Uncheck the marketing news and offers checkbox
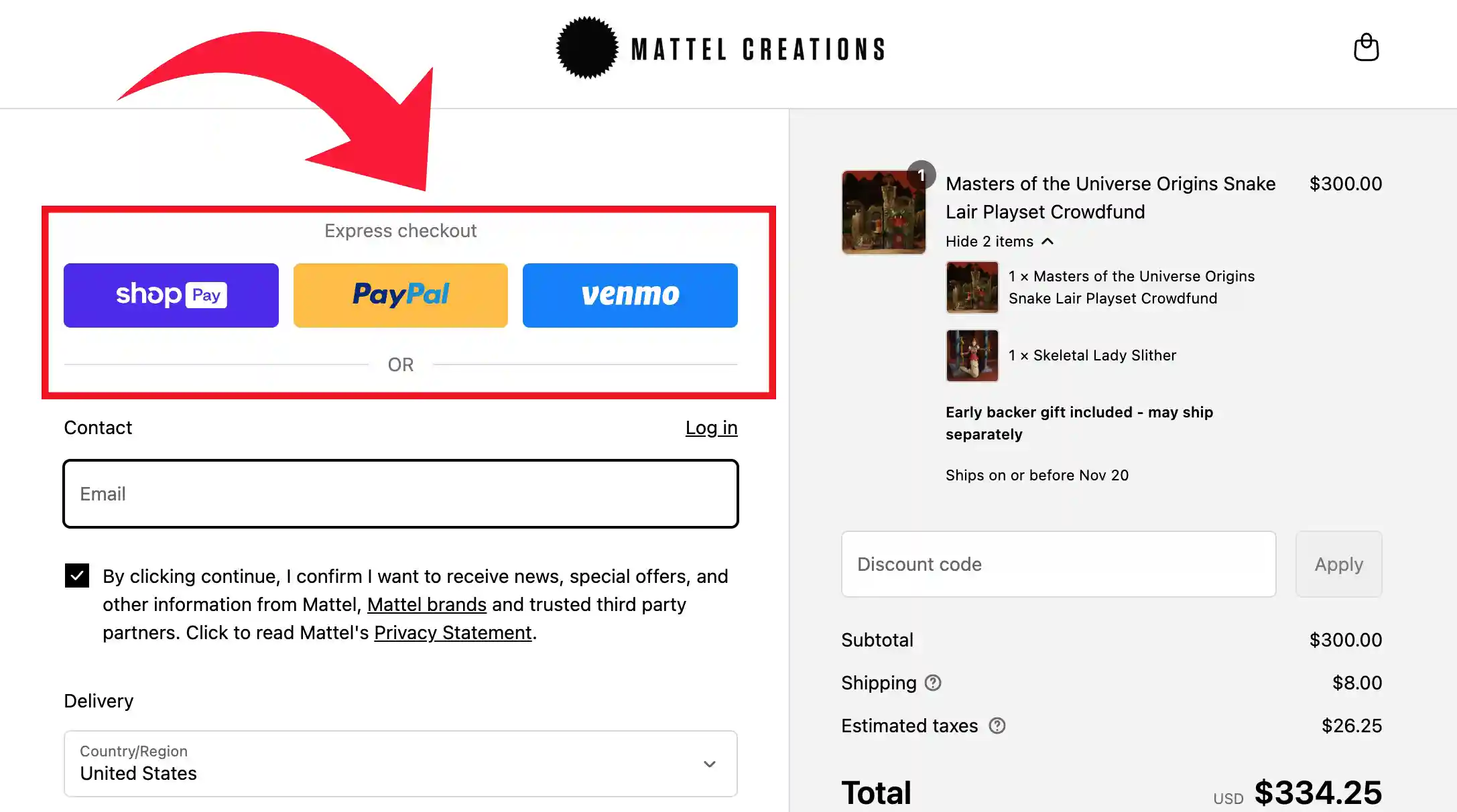 77,576
